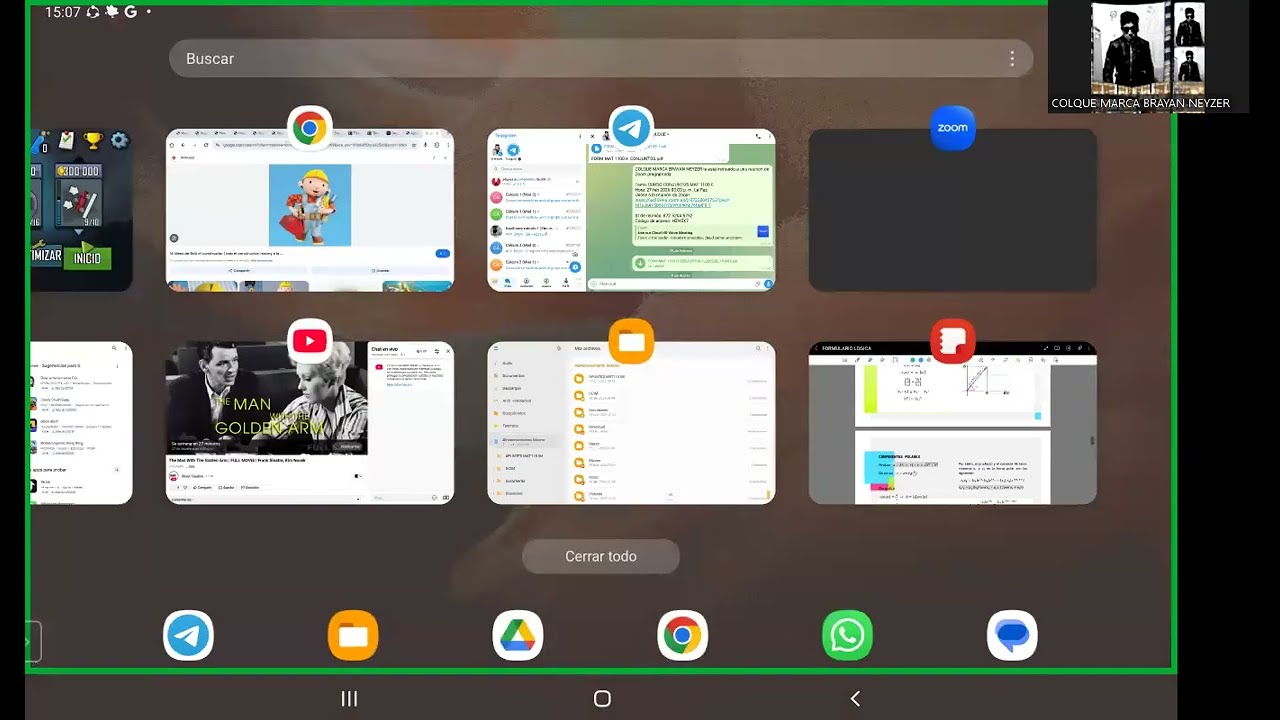
Task: Open the Man with the Golden Arm card
Action: point(310,423)
